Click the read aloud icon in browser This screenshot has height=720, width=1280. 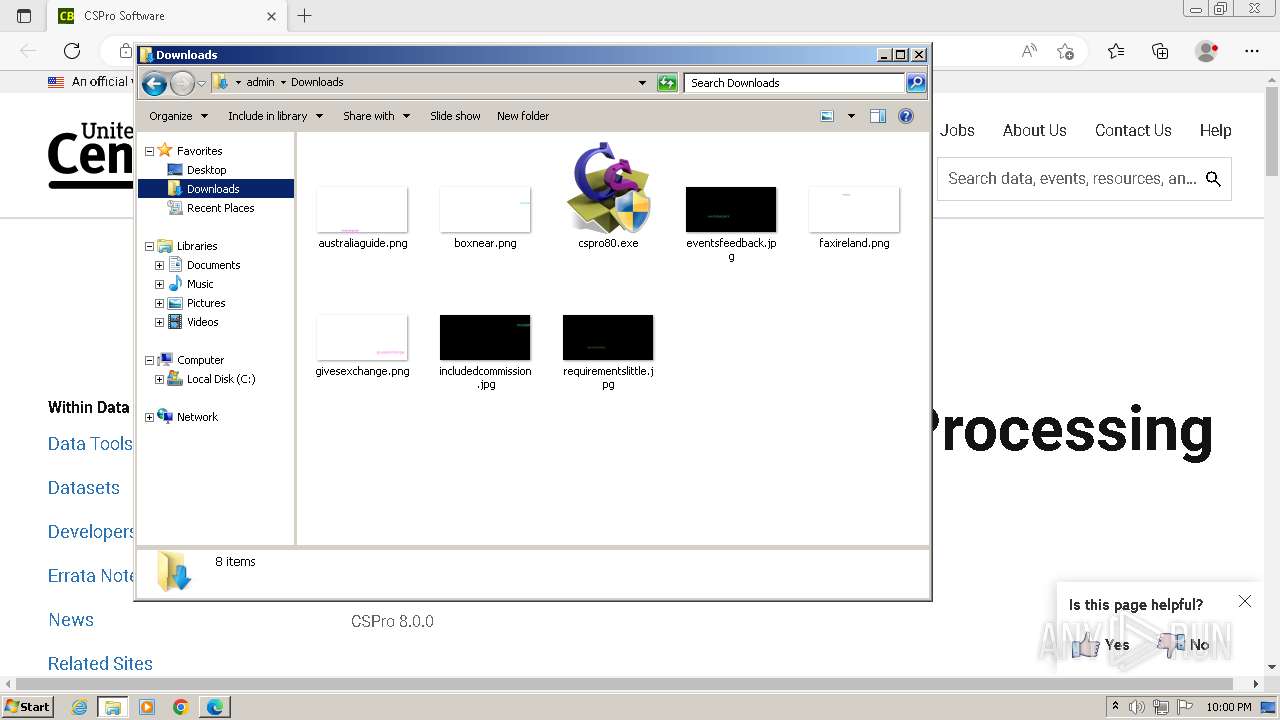point(1029,51)
